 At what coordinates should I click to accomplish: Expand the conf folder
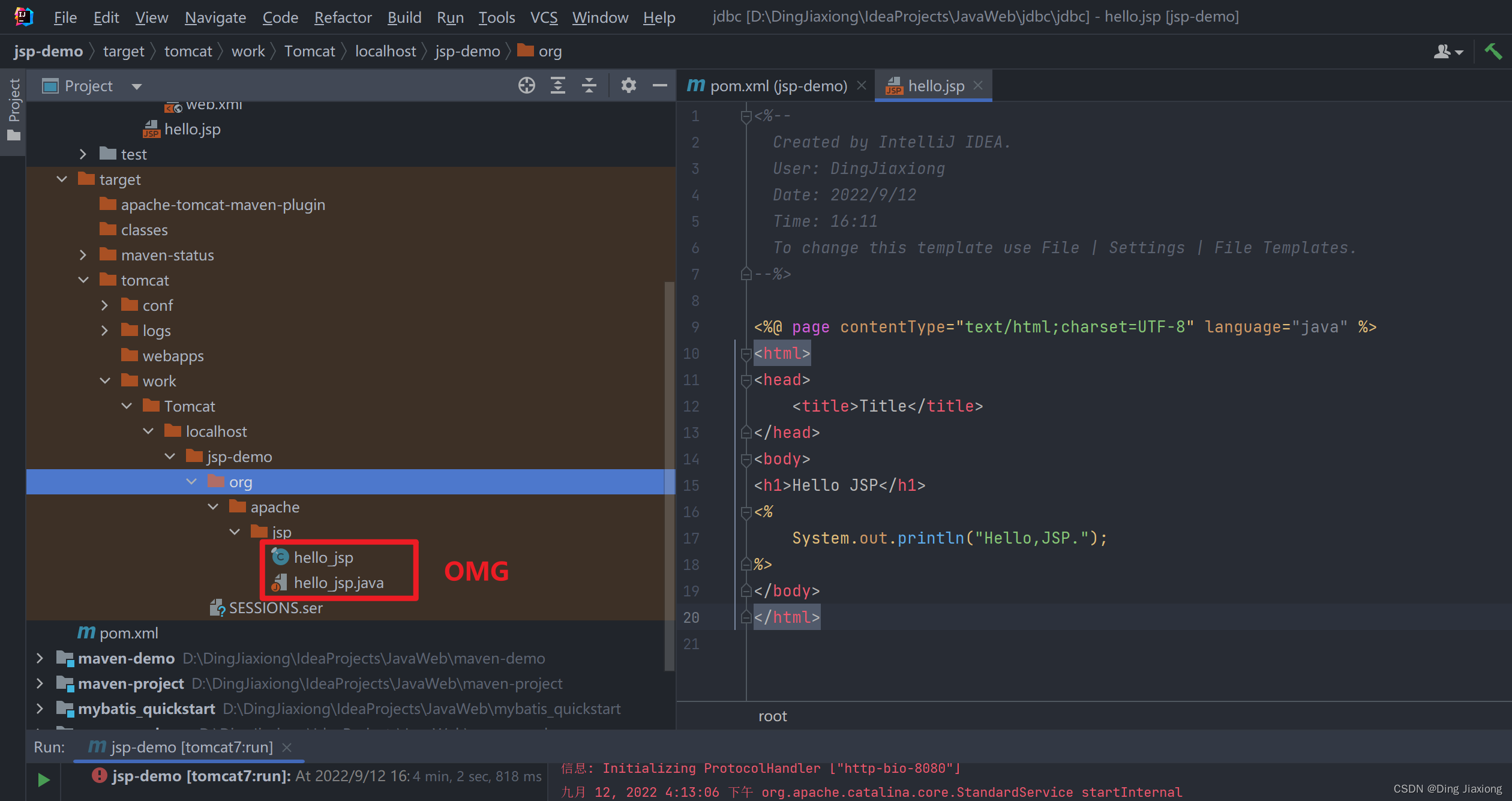click(x=104, y=305)
